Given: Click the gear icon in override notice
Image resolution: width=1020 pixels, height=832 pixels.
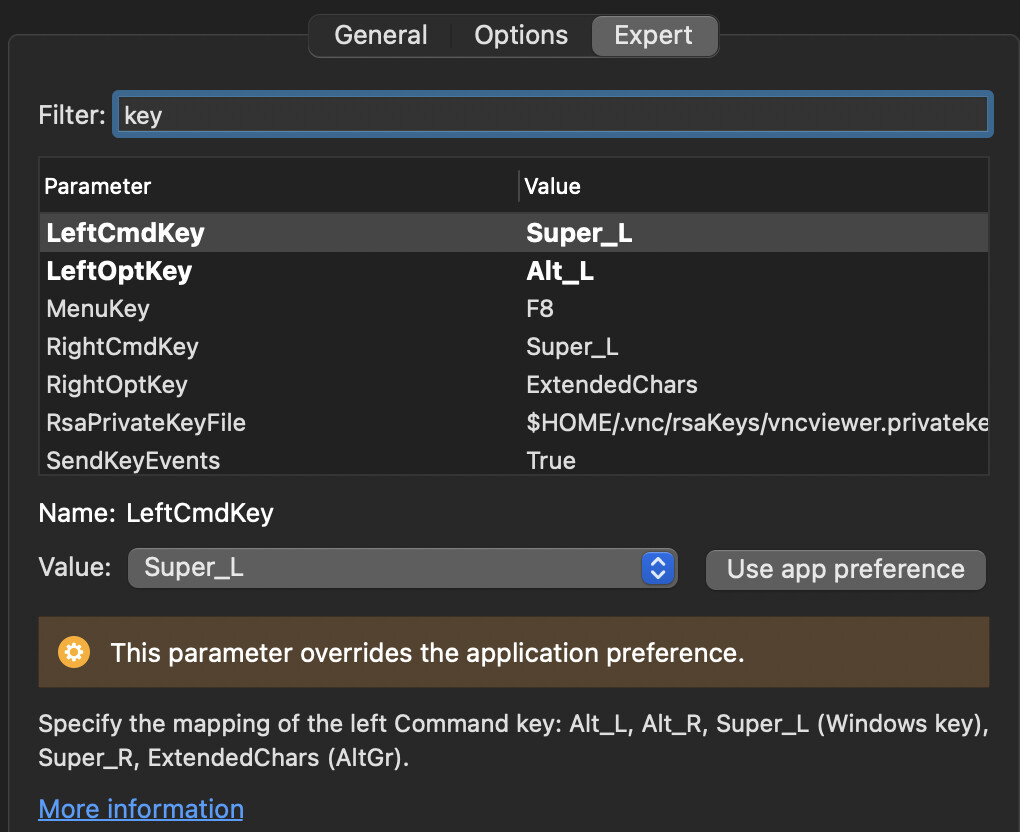Looking at the screenshot, I should [74, 653].
